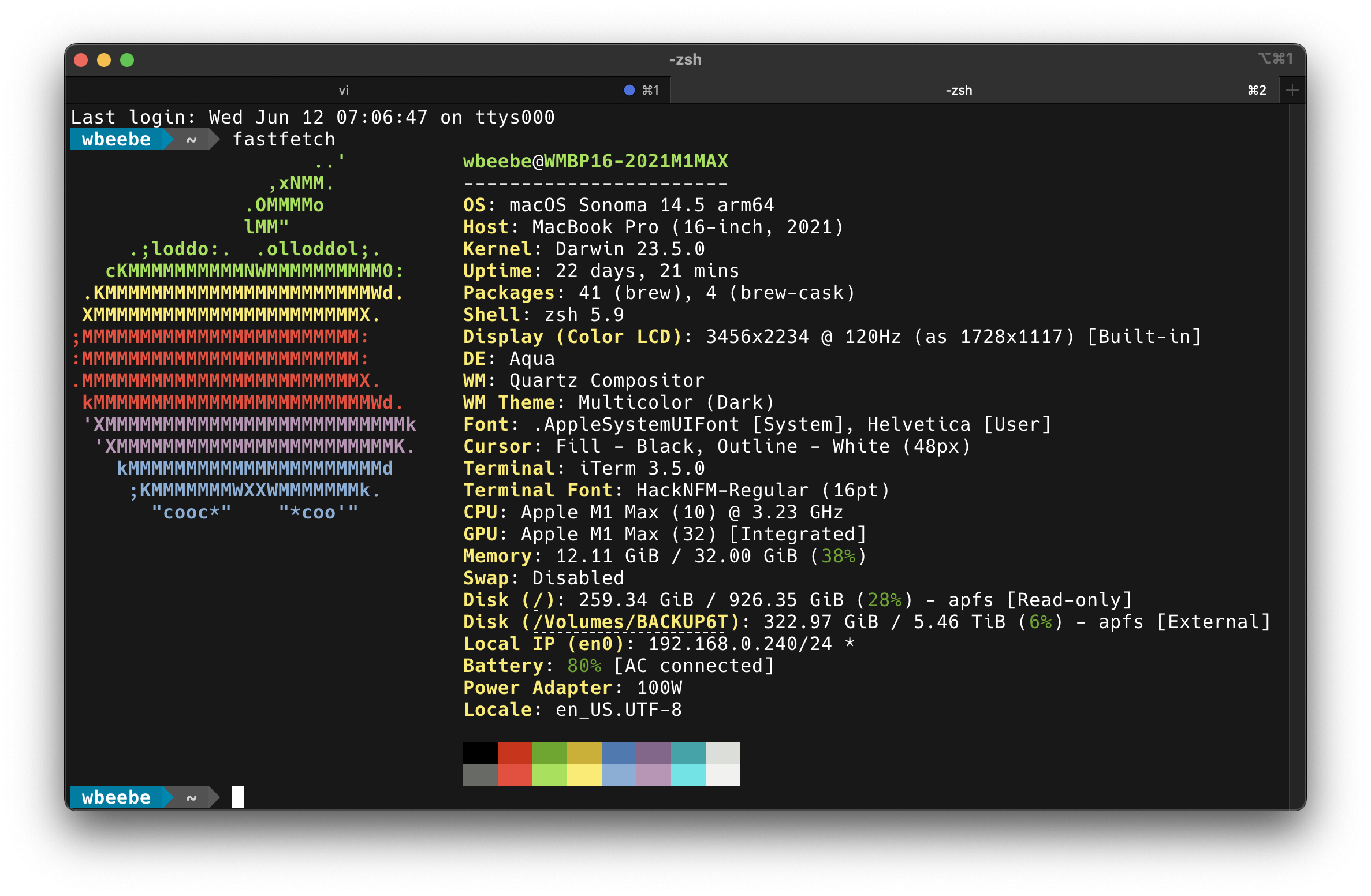Click the dark purple color block
Viewport: 1371px width, 896px height.
pyautogui.click(x=654, y=753)
